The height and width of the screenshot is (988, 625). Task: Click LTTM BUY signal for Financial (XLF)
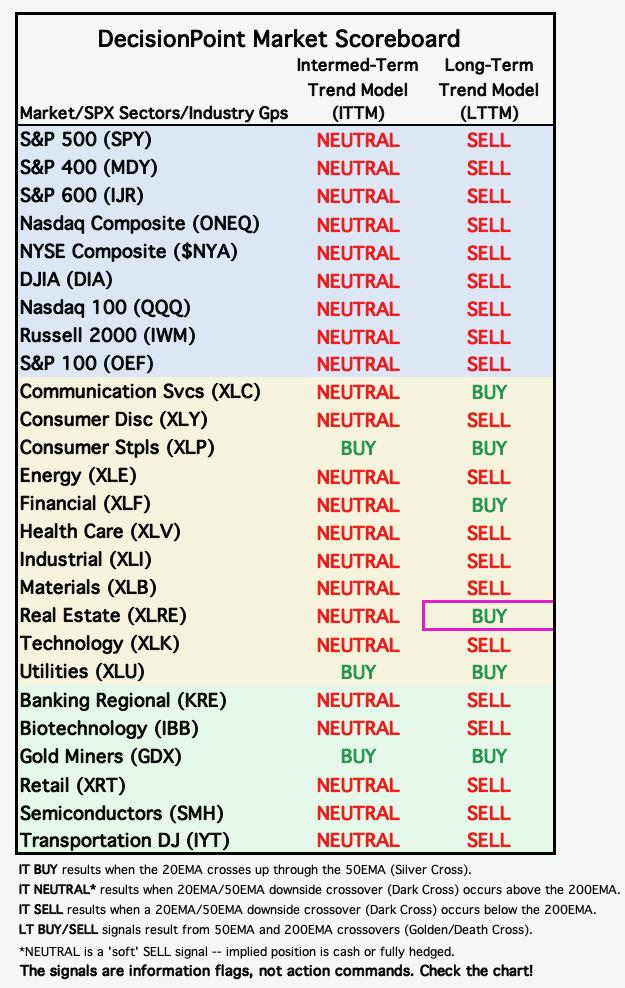(x=489, y=505)
